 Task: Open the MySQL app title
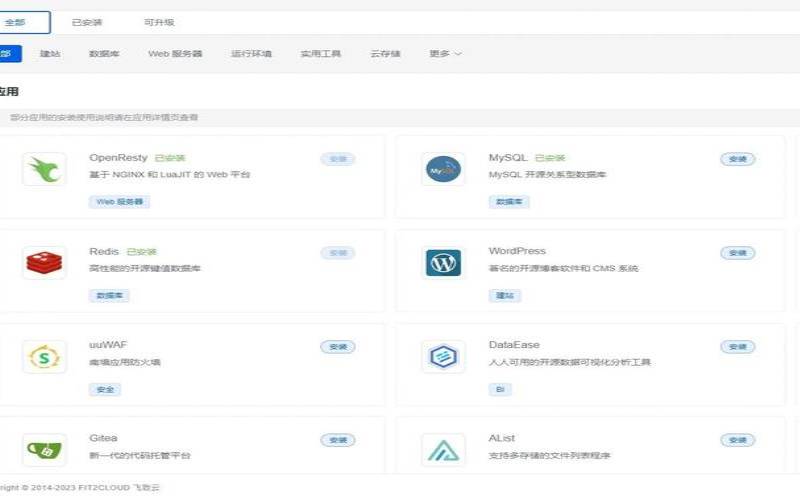pos(508,158)
